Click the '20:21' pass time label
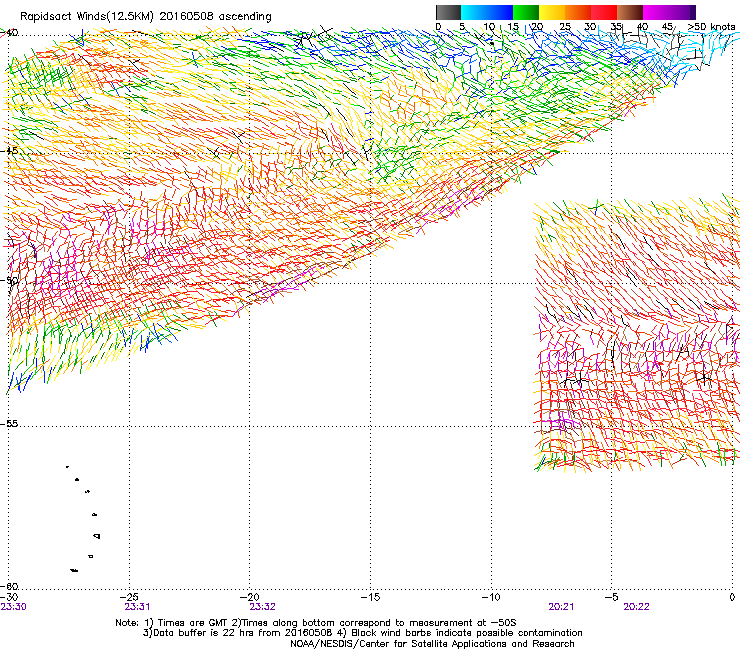Image resolution: width=740 pixels, height=650 pixels. 561,607
